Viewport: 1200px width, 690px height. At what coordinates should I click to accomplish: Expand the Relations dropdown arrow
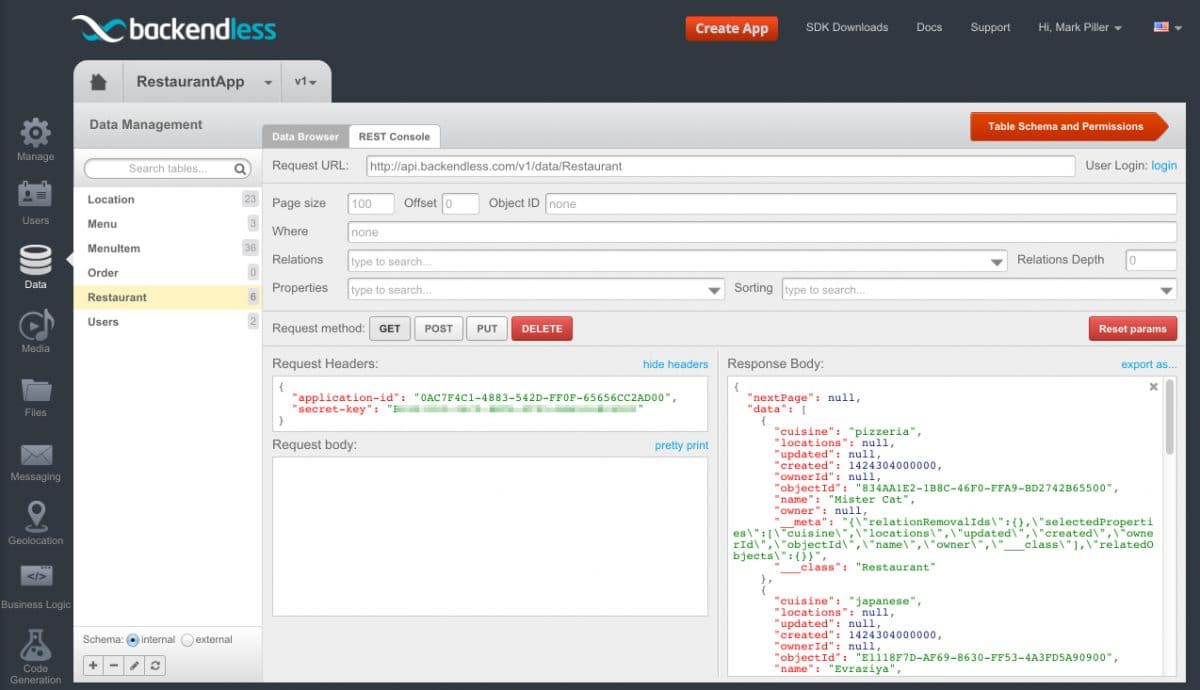click(997, 262)
